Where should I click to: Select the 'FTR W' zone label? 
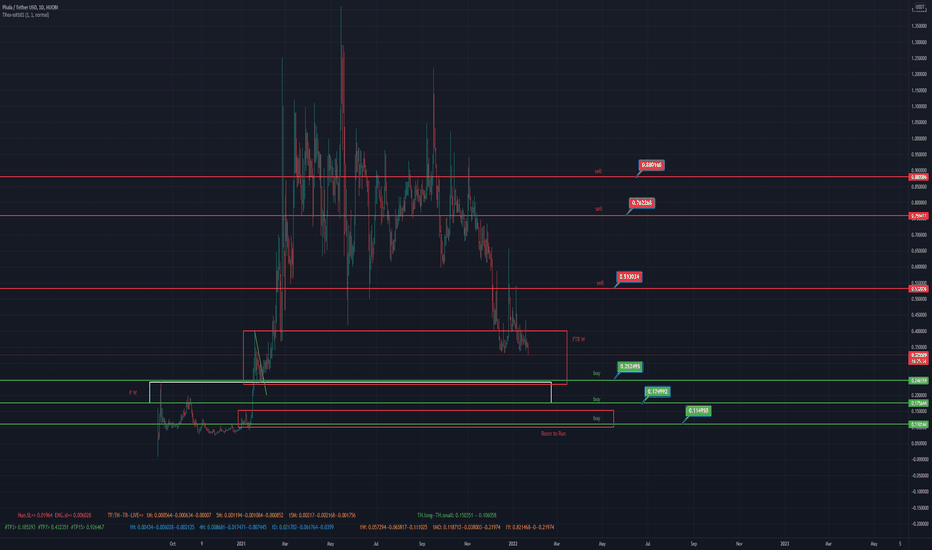coord(578,340)
